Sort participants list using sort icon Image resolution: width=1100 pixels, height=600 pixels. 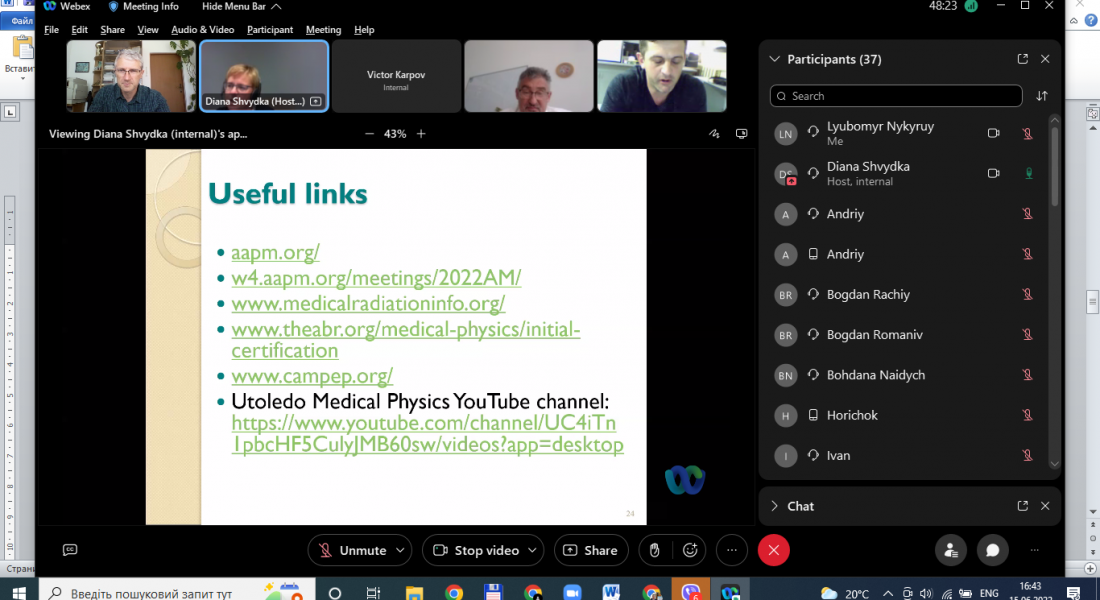pos(1042,96)
